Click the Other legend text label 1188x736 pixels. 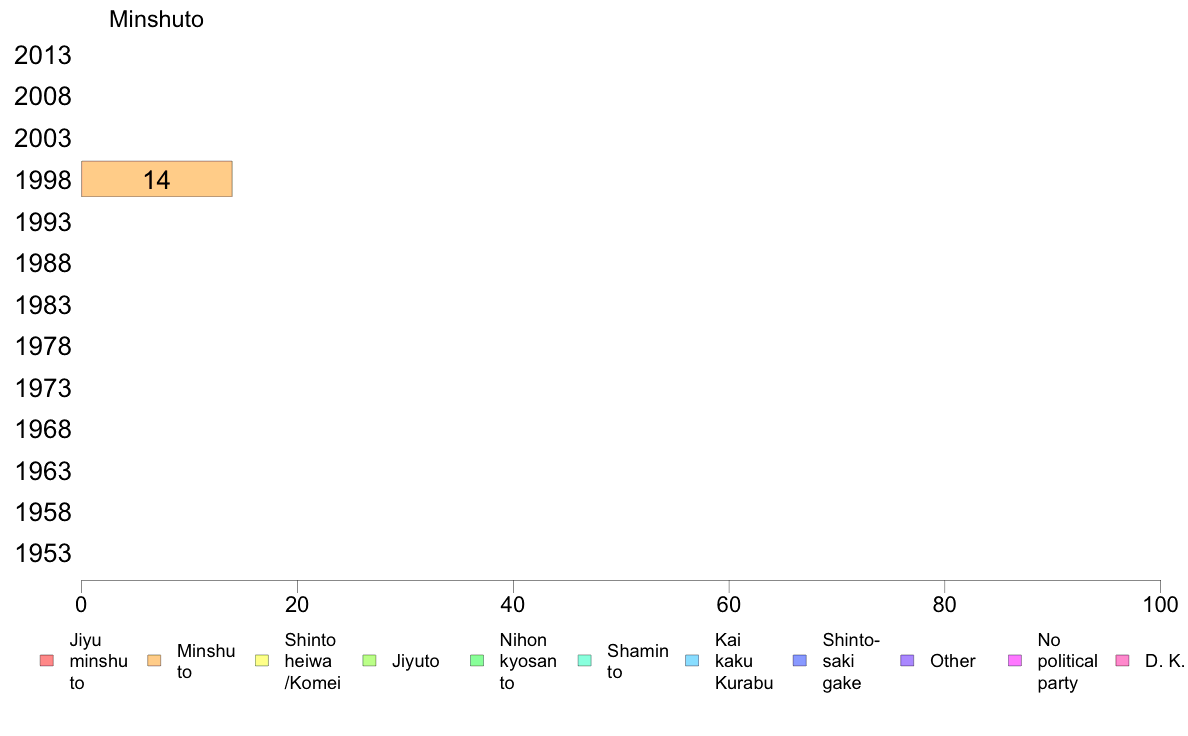(x=952, y=661)
